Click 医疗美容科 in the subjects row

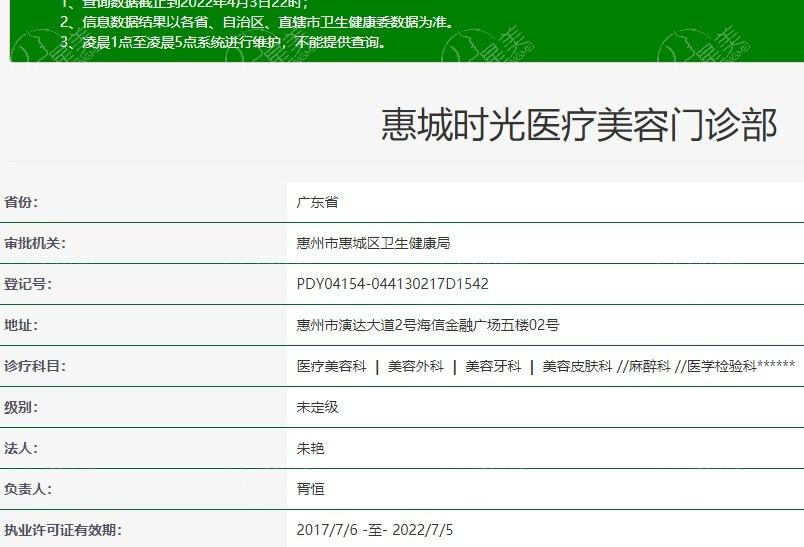[x=331, y=366]
